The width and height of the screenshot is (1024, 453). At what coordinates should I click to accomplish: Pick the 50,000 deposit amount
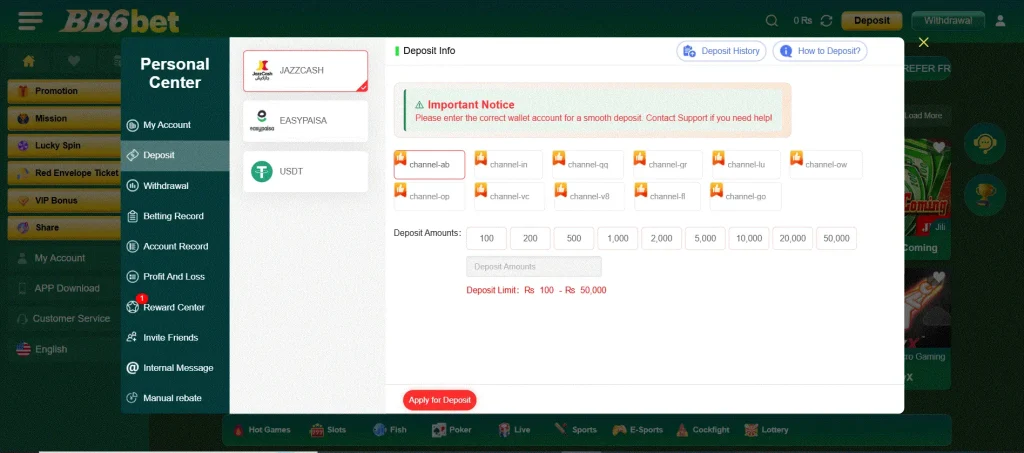click(x=837, y=238)
